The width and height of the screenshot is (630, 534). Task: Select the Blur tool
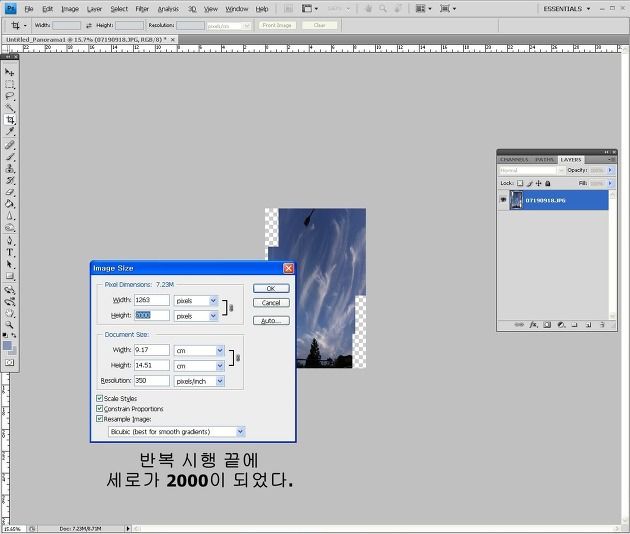(x=10, y=216)
